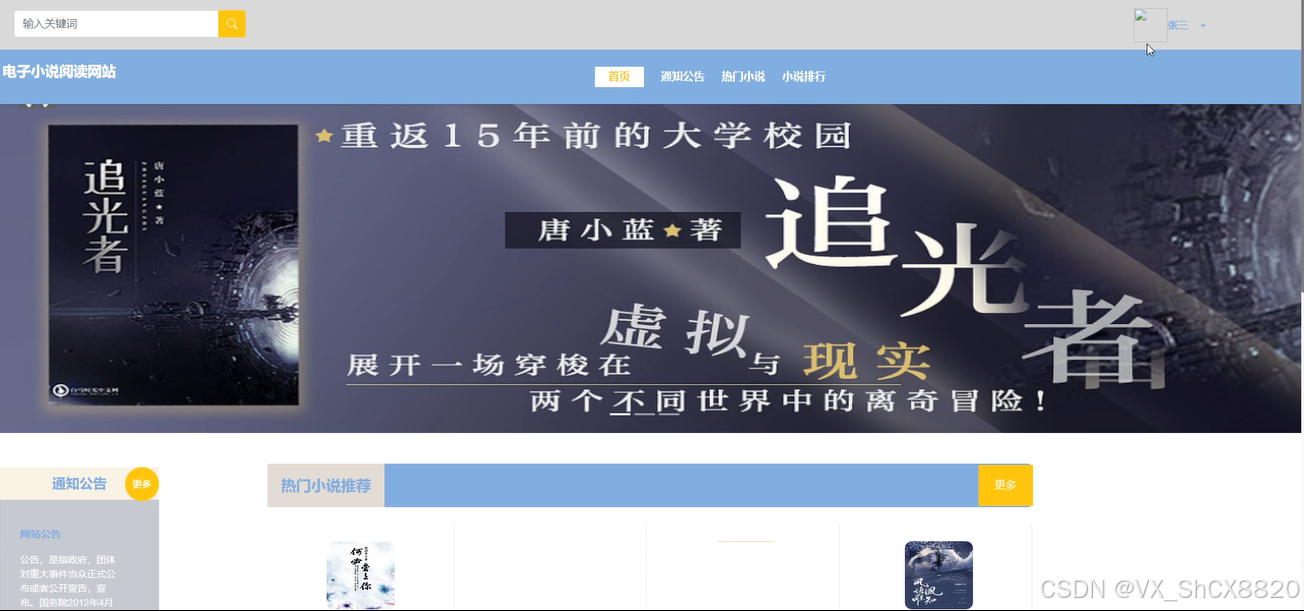Open the 首页 home tab

coord(619,77)
